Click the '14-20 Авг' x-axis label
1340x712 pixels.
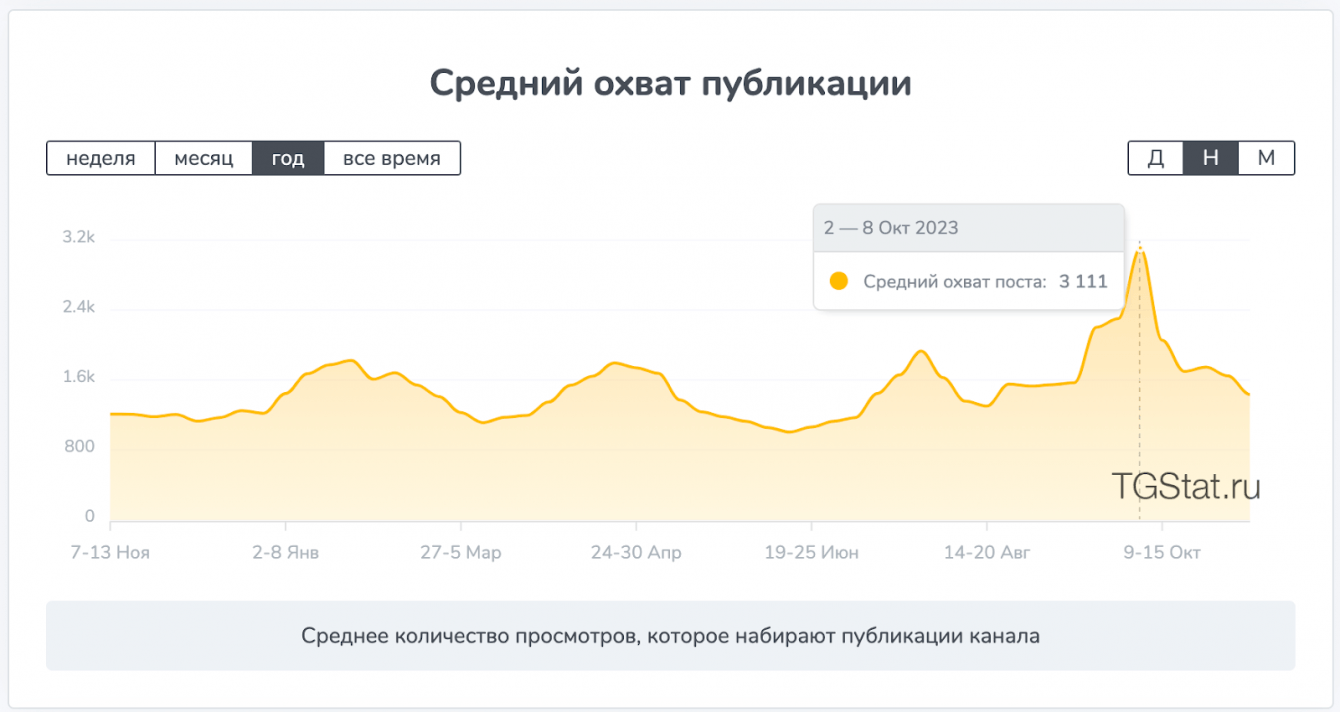(986, 552)
